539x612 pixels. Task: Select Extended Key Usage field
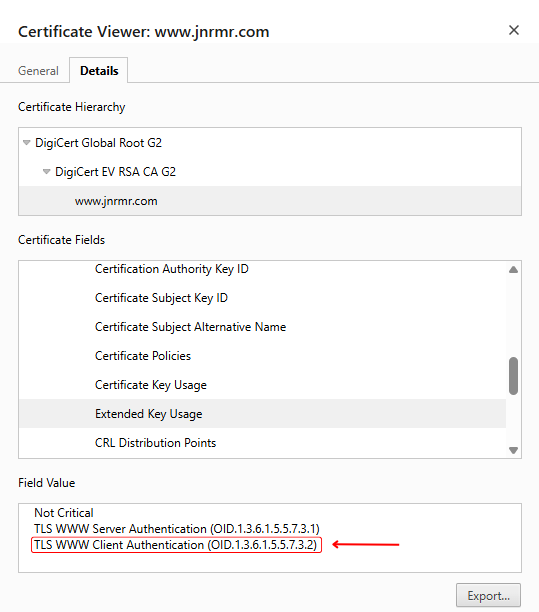click(262, 414)
